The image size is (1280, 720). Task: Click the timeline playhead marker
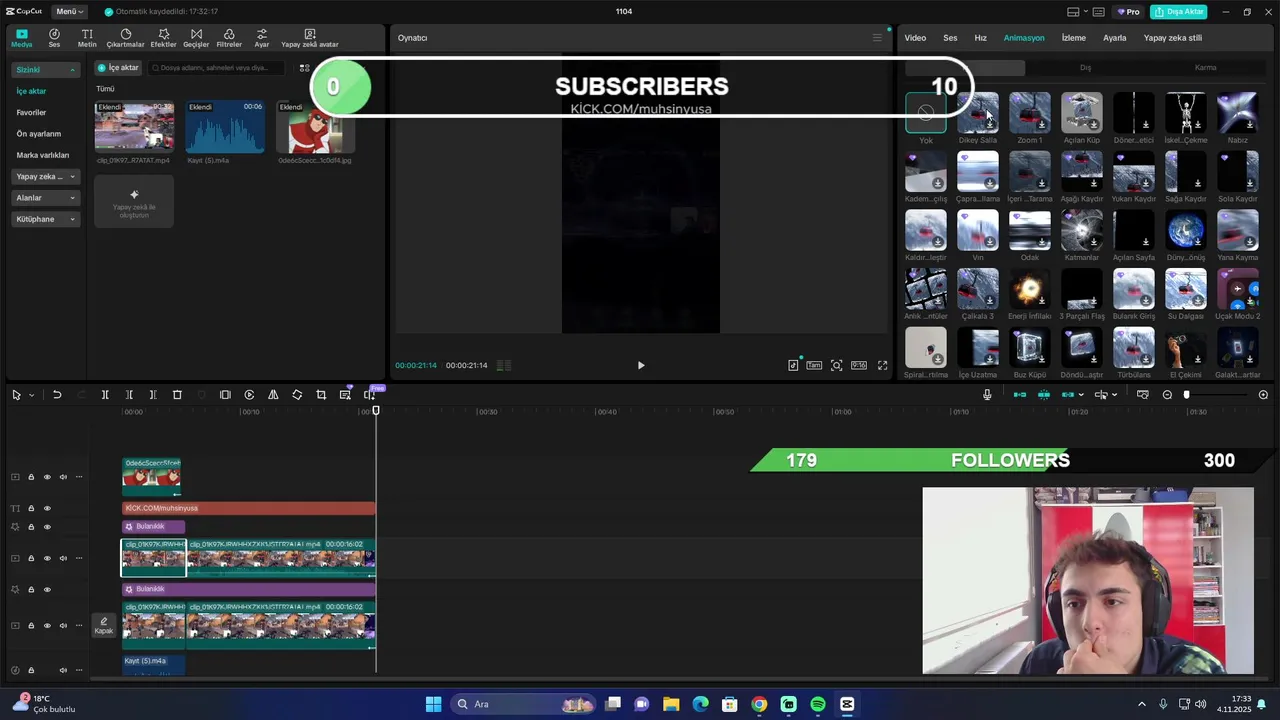[x=376, y=410]
